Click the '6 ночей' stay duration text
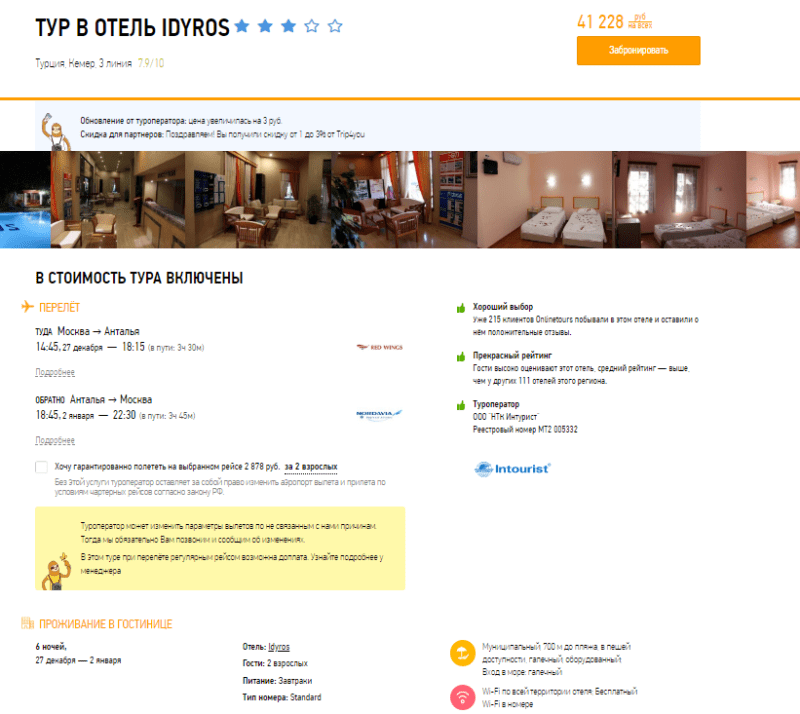Viewport: 800px width, 714px height. (x=51, y=647)
